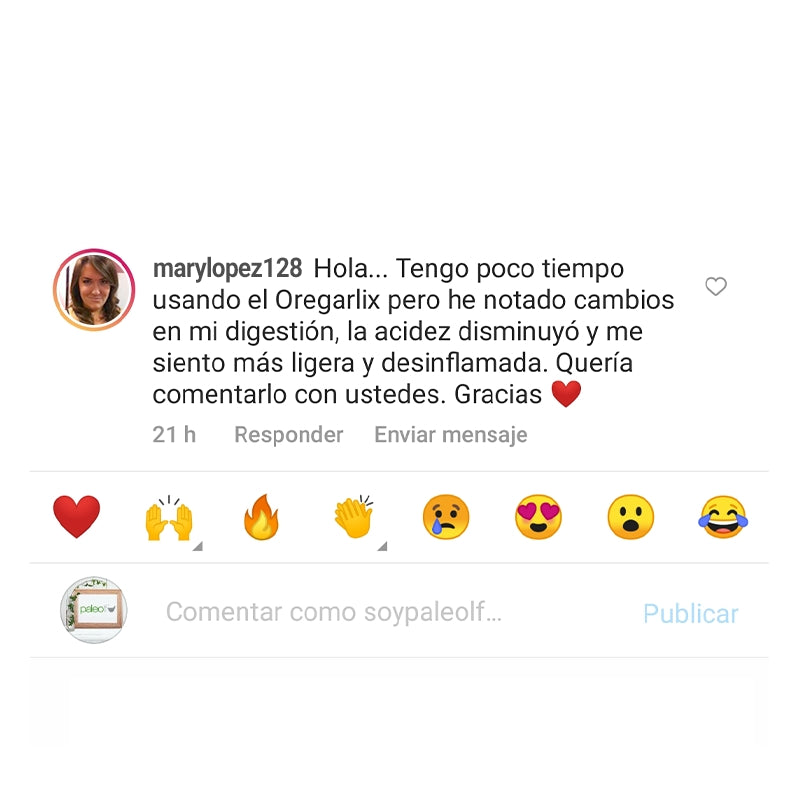Image resolution: width=800 pixels, height=800 pixels.
Task: Select the '21 h' comment timestamp
Action: point(174,435)
